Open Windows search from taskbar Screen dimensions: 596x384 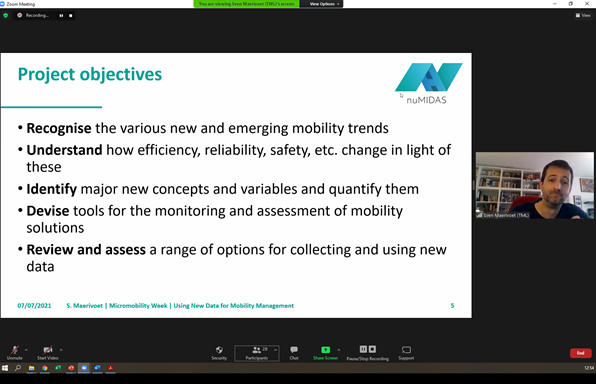[x=18, y=368]
